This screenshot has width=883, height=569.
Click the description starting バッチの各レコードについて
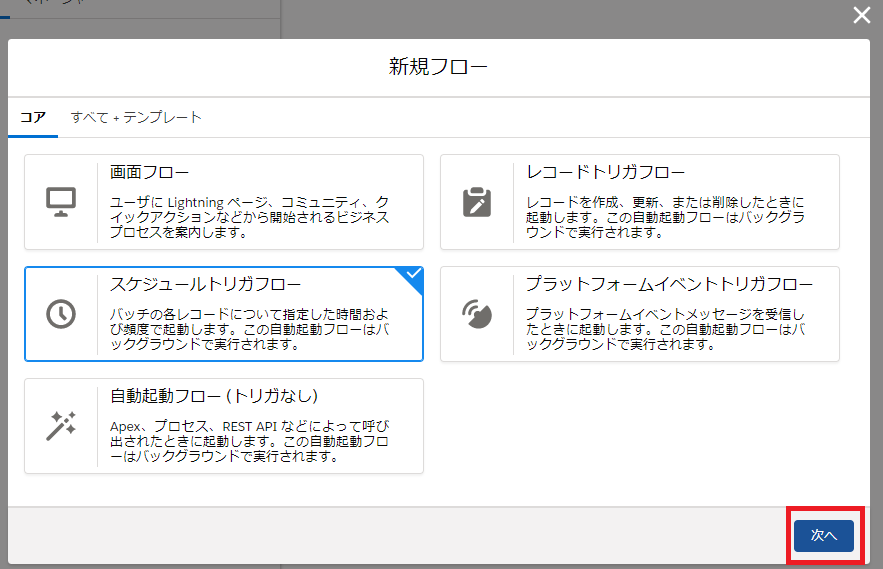coord(249,329)
